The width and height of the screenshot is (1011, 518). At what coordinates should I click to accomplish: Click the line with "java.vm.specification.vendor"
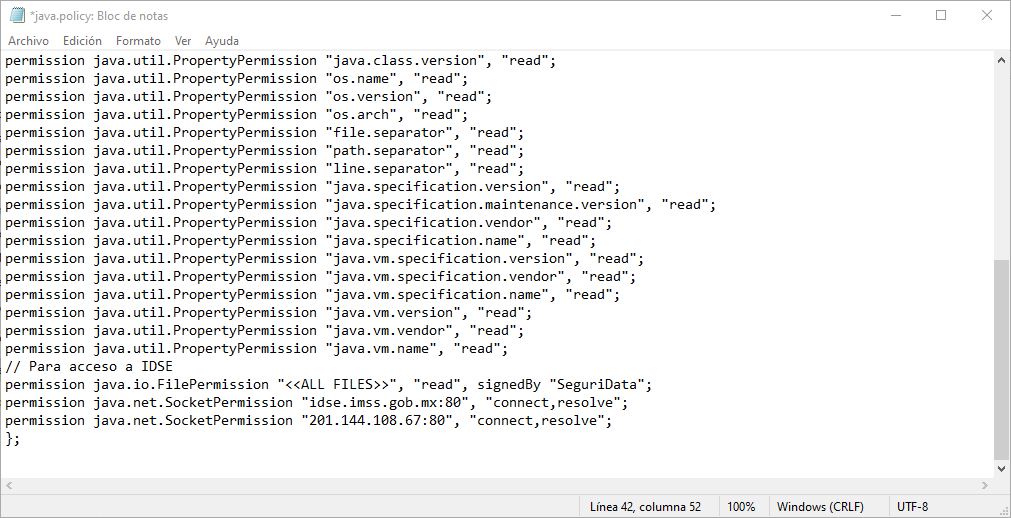320,277
